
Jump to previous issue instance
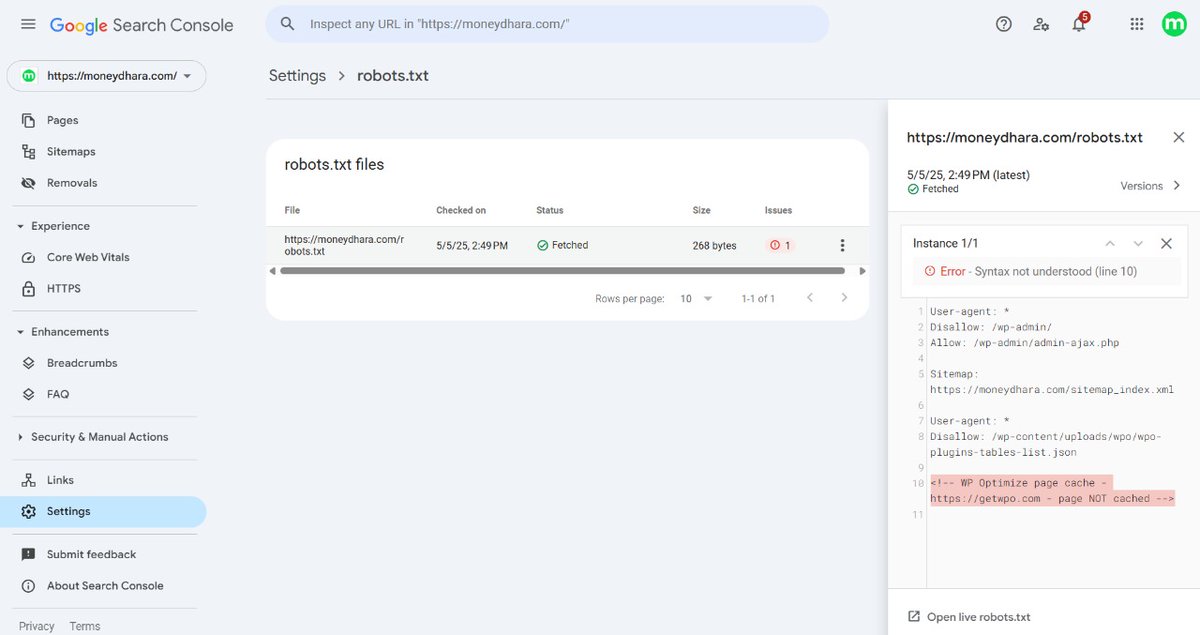[x=1109, y=244]
